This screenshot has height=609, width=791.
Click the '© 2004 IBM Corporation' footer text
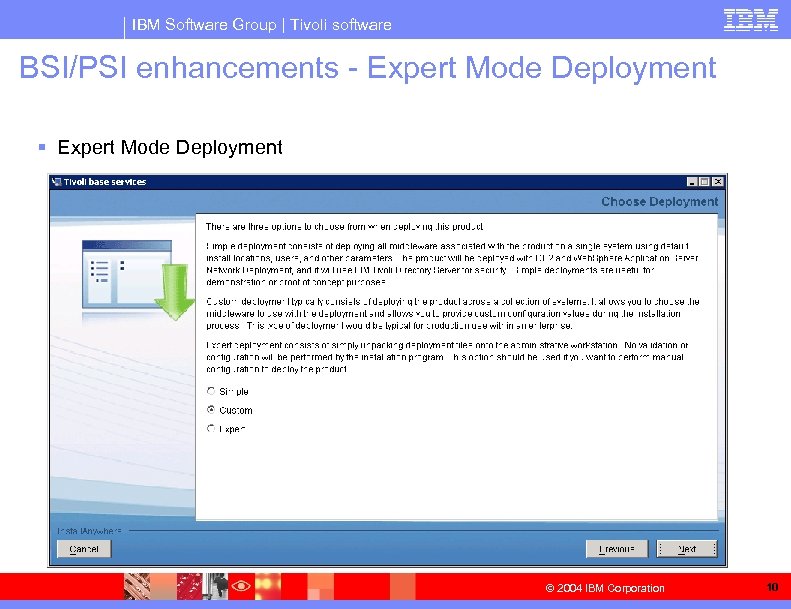click(605, 588)
